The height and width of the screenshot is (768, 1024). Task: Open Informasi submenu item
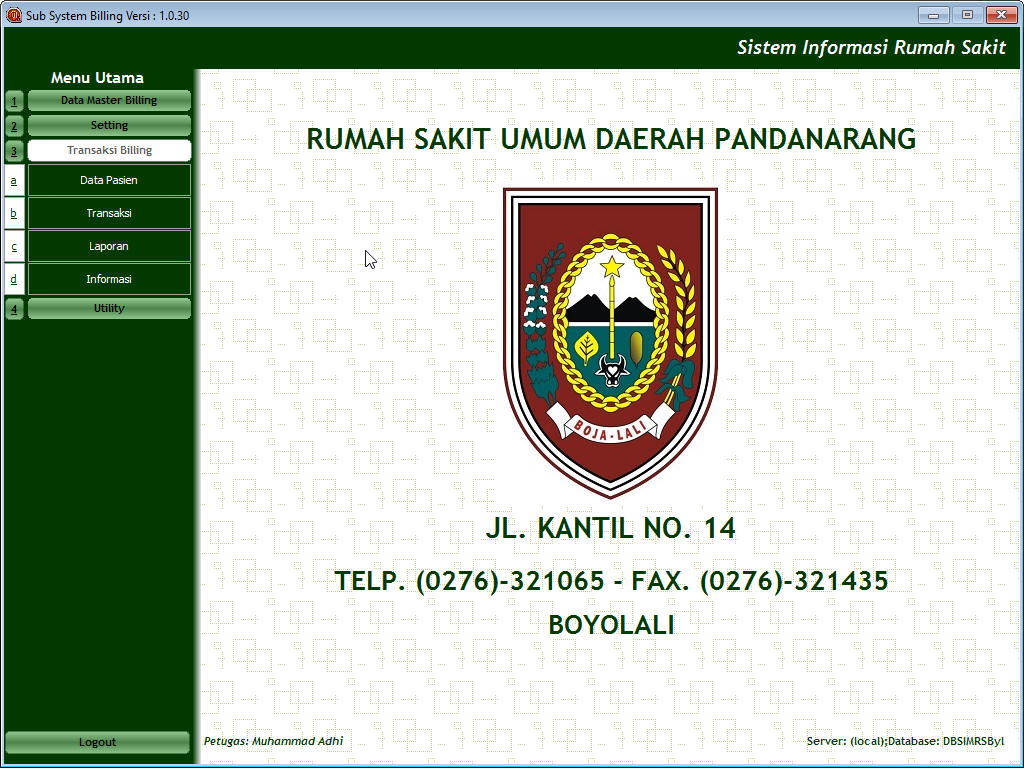click(x=109, y=279)
